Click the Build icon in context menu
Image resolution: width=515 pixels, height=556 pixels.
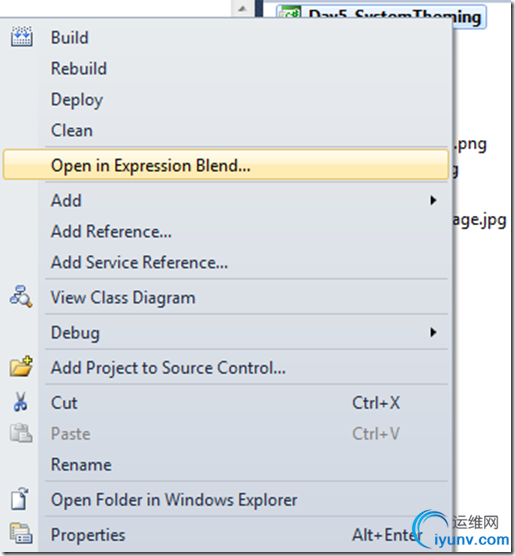[22, 36]
